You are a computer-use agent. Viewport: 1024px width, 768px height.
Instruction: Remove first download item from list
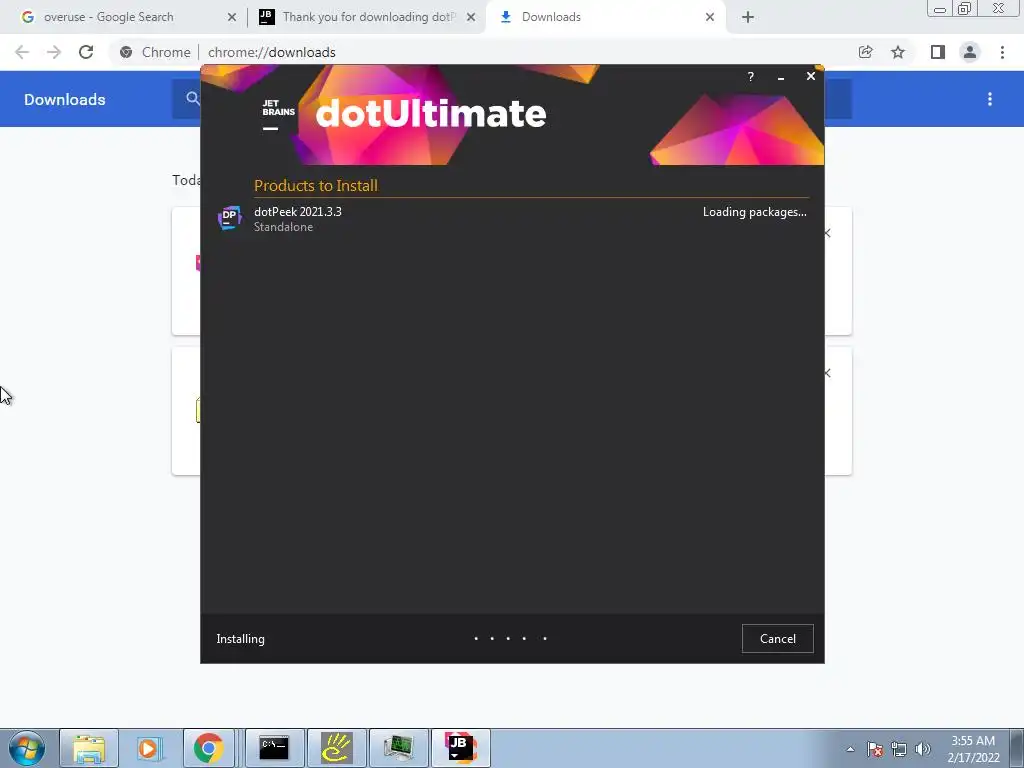[827, 233]
